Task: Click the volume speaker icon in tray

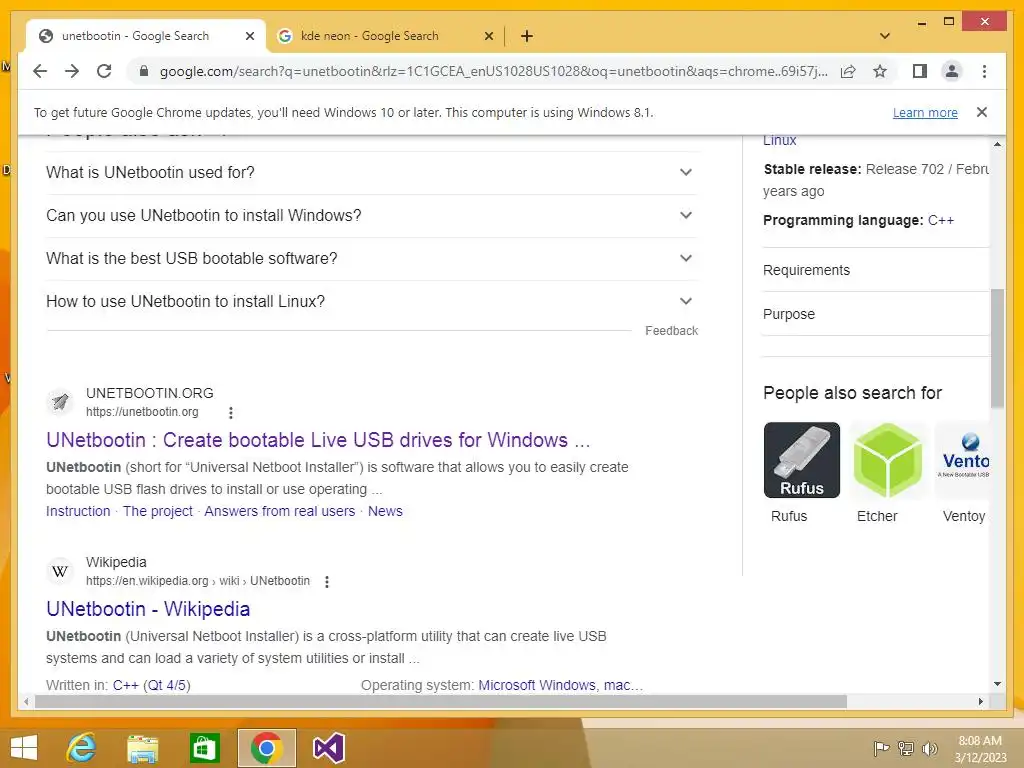Action: 929,748
